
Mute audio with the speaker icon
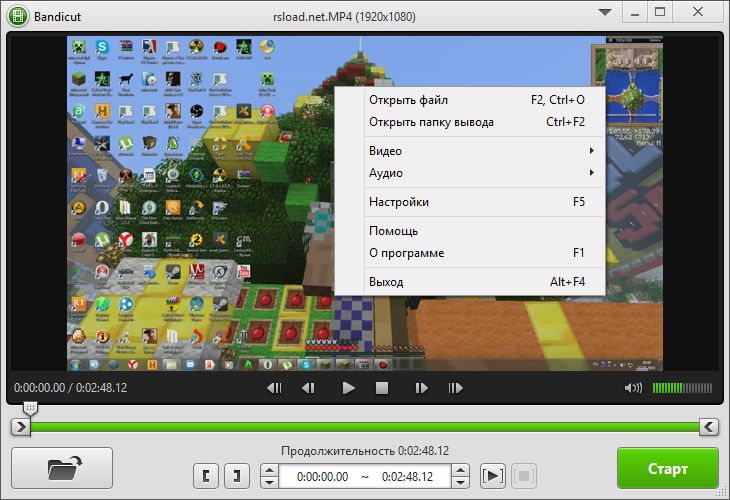tap(633, 388)
